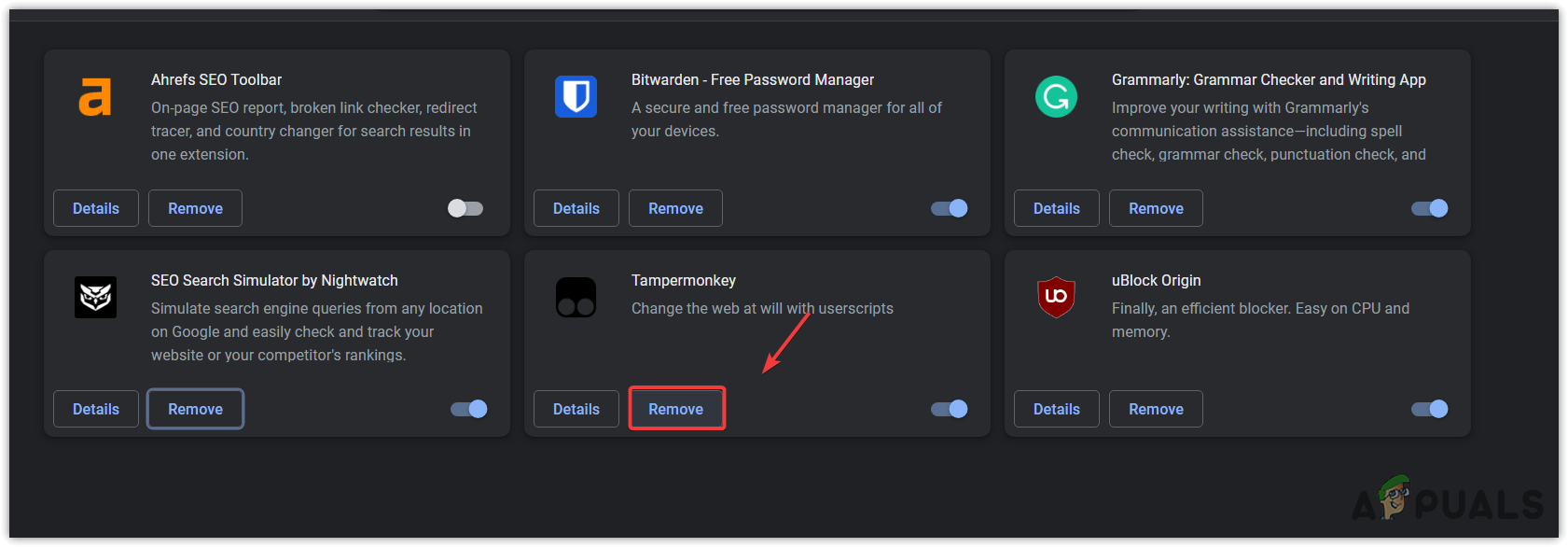Screen dimensions: 1568x547
Task: Remove the Bitwarden extension
Action: click(675, 208)
